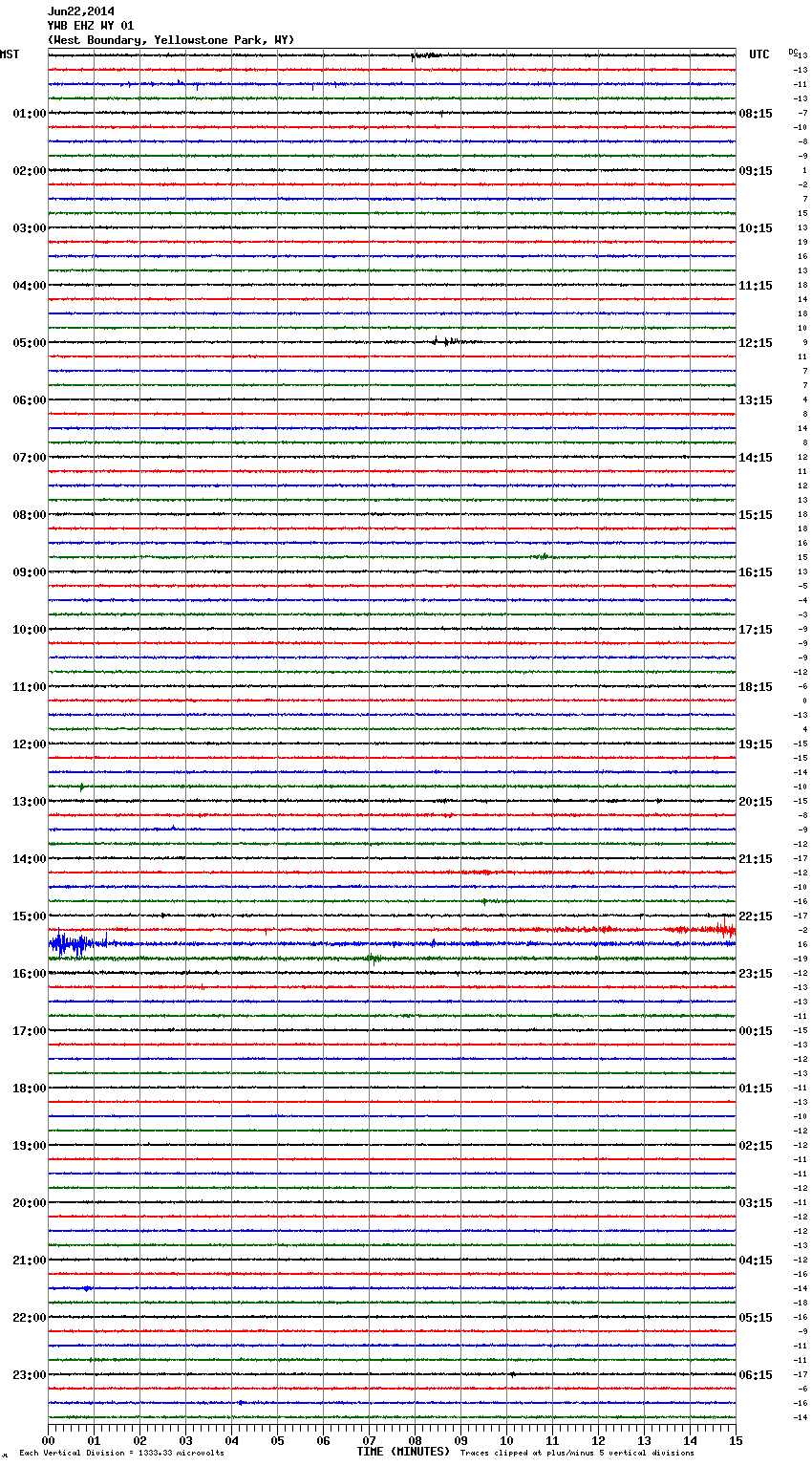The image size is (812, 1466).
Task: Click the traces clipped footnote text
Action: coord(577,1454)
